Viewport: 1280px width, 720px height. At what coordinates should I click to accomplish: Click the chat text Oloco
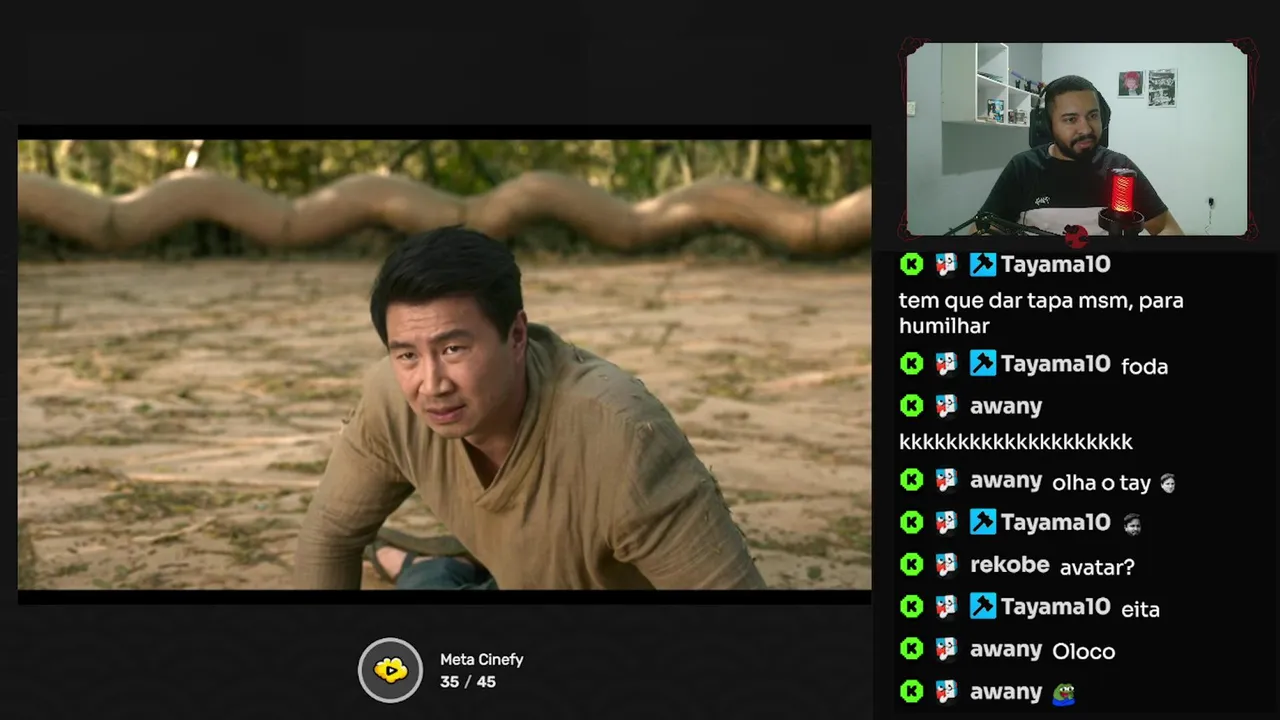pos(1084,652)
